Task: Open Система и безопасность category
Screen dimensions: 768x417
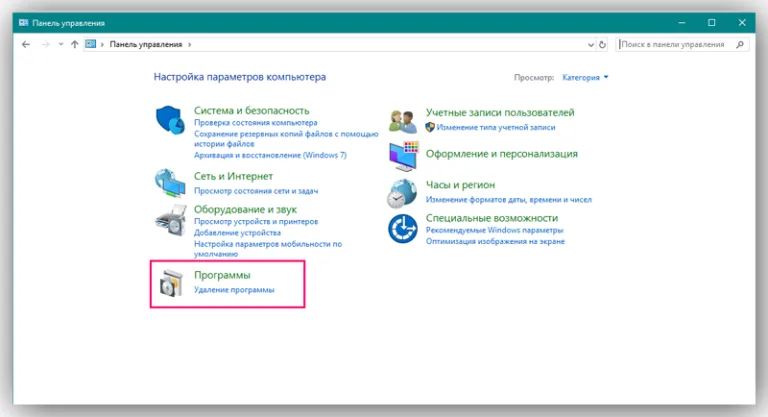Action: coord(251,111)
